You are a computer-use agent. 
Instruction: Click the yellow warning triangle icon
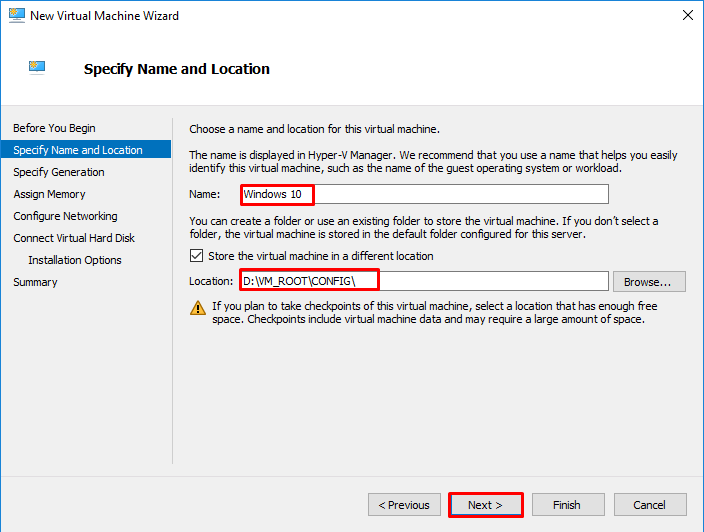(198, 308)
